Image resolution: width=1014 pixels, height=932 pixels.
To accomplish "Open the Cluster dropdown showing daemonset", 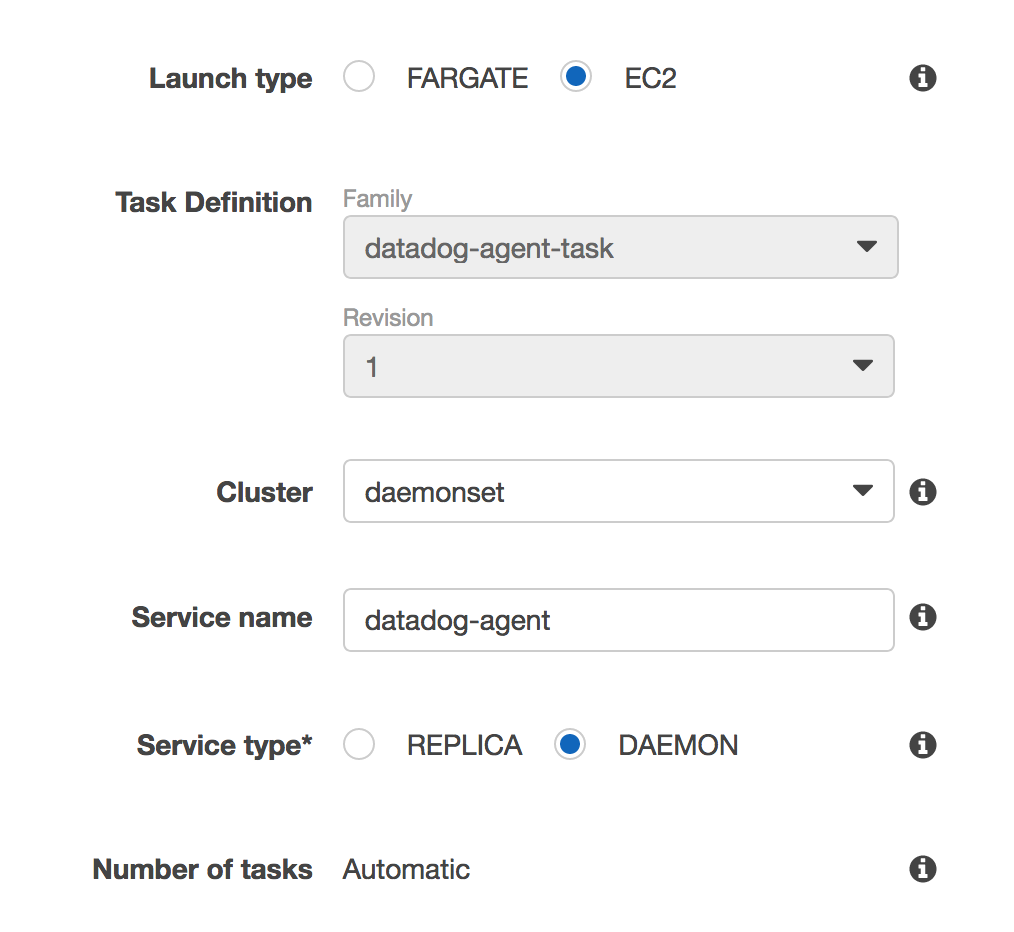I will [x=618, y=491].
